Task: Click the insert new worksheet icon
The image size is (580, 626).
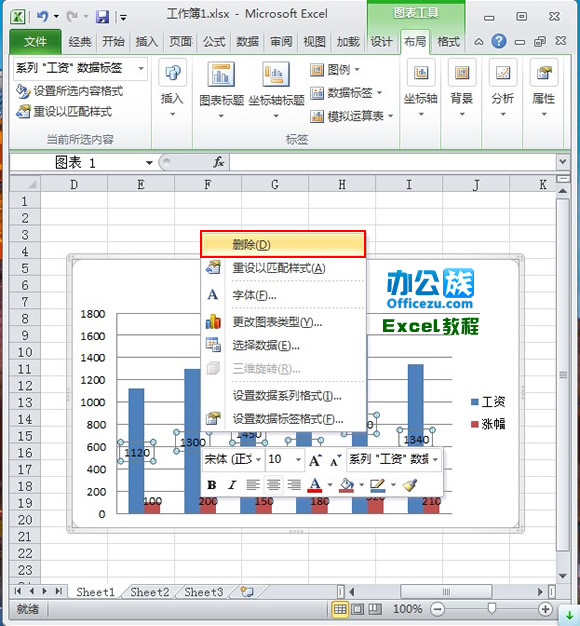Action: point(247,592)
